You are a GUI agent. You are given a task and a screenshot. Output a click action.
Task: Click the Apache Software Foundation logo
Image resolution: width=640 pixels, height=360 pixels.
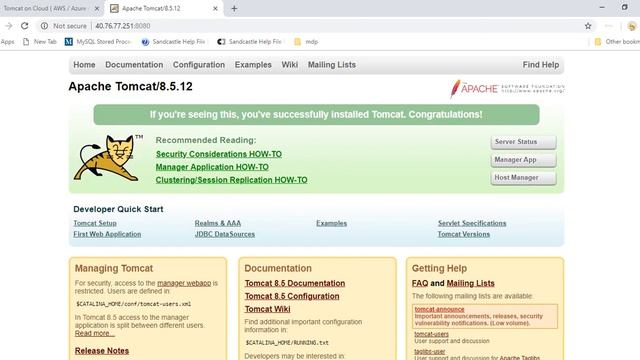pyautogui.click(x=507, y=89)
